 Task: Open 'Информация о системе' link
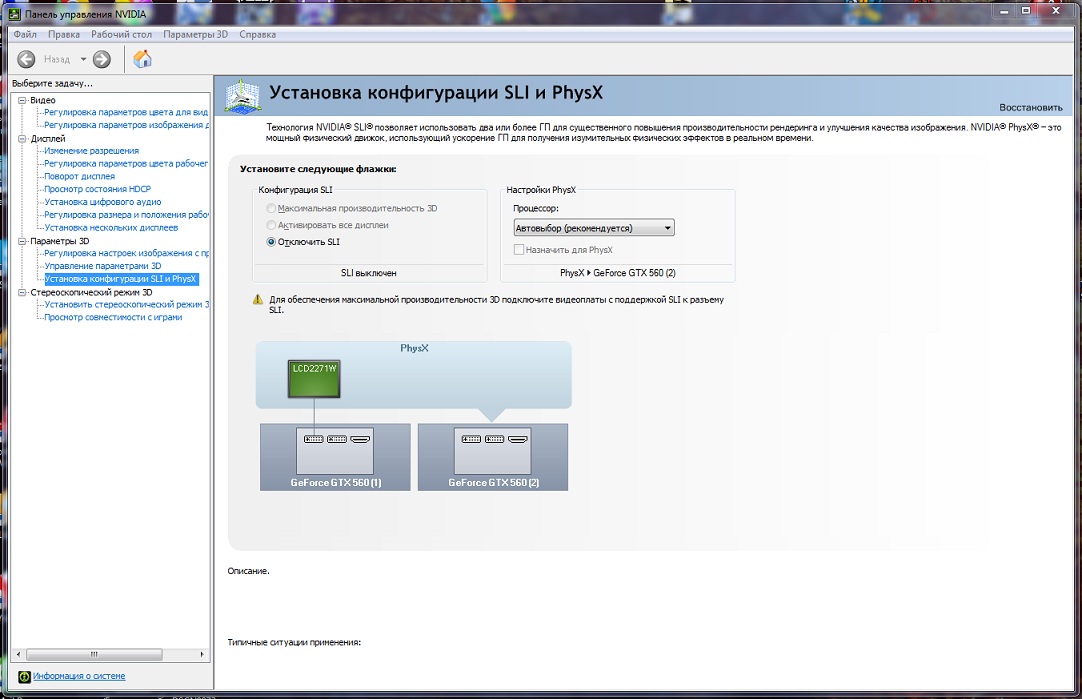tap(79, 676)
